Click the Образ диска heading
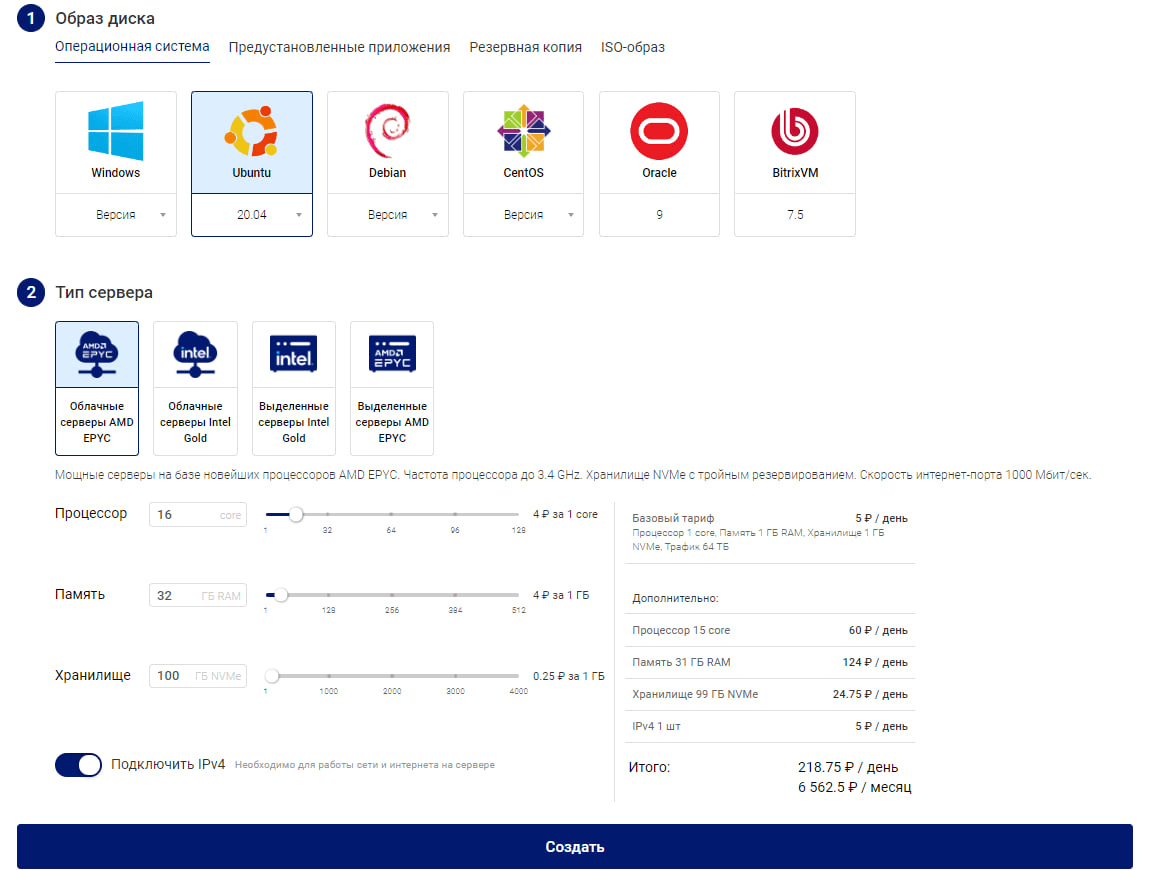The height and width of the screenshot is (870, 1156). (105, 18)
